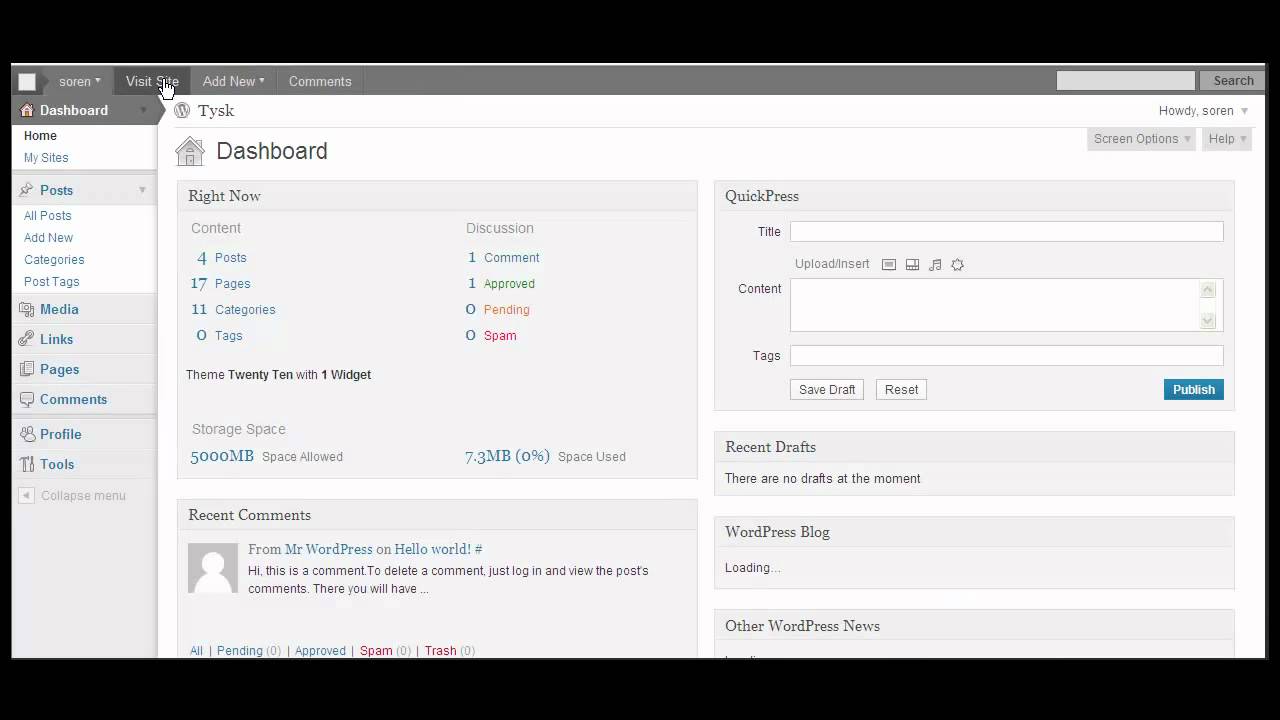Open the Hello world! post link

click(434, 549)
